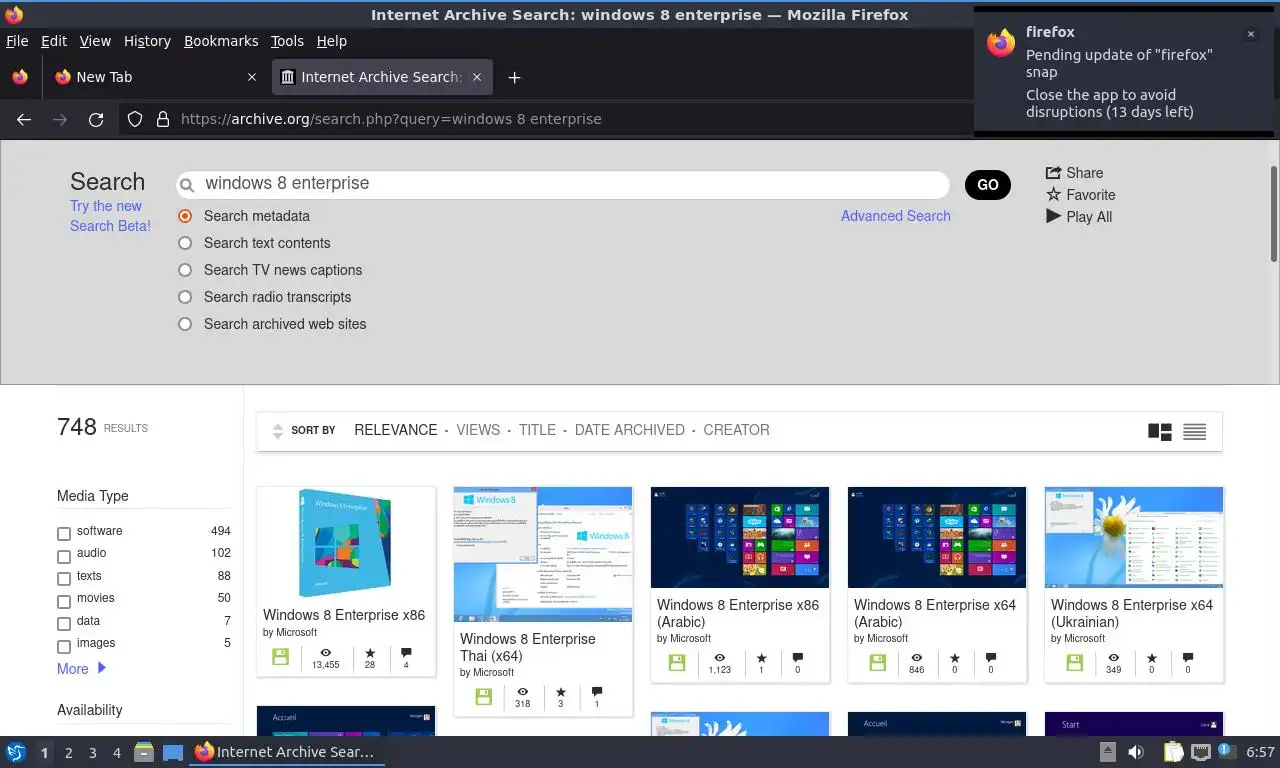Close the New Tab tab
The image size is (1280, 768).
point(252,77)
